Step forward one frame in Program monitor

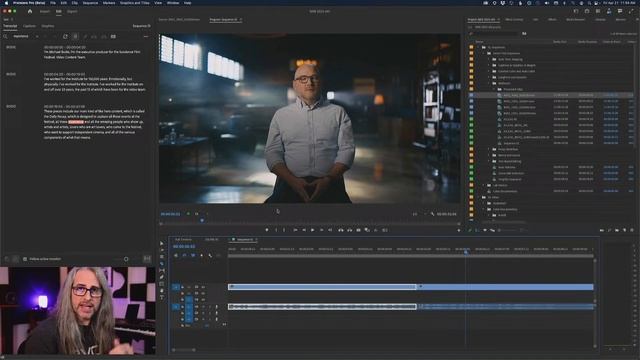pyautogui.click(x=321, y=230)
